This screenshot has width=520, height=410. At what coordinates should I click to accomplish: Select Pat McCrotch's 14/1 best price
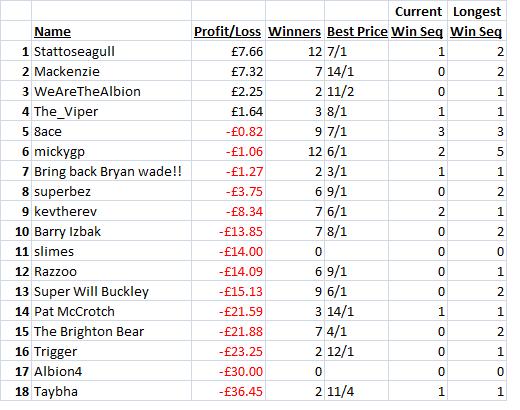356,311
